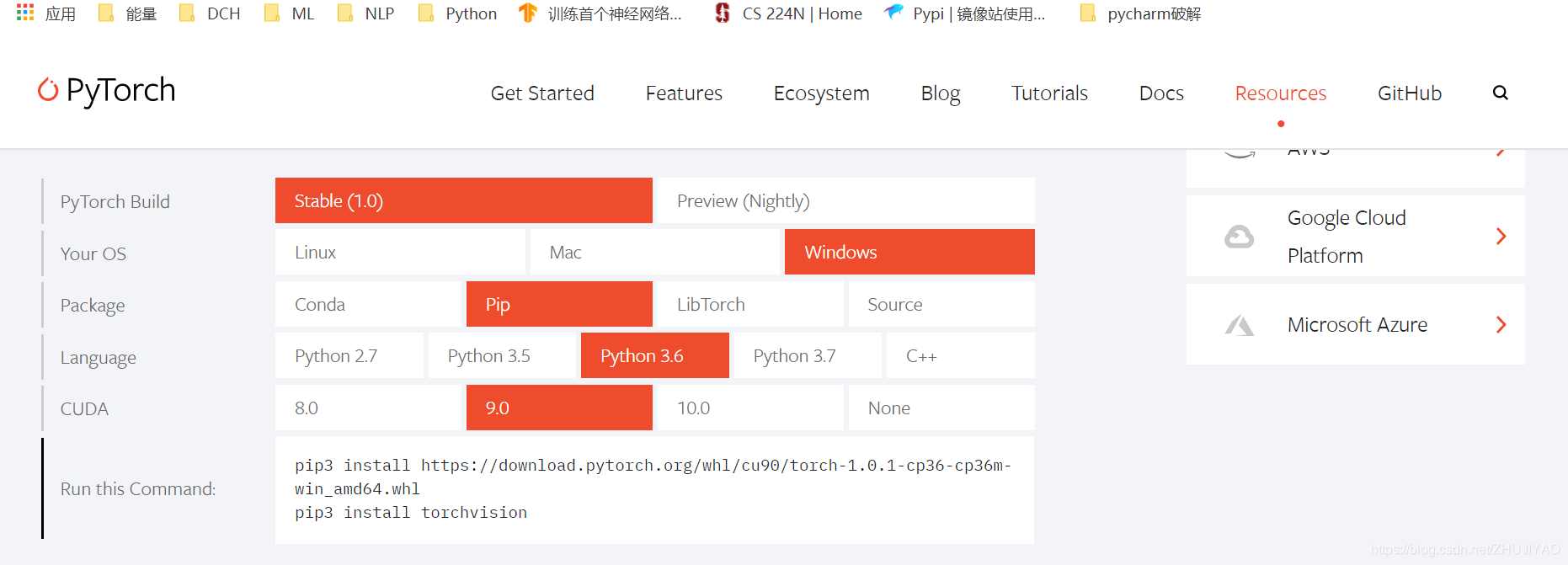The width and height of the screenshot is (1568, 565).
Task: Click the PyTorch flame logo
Action: 48,90
